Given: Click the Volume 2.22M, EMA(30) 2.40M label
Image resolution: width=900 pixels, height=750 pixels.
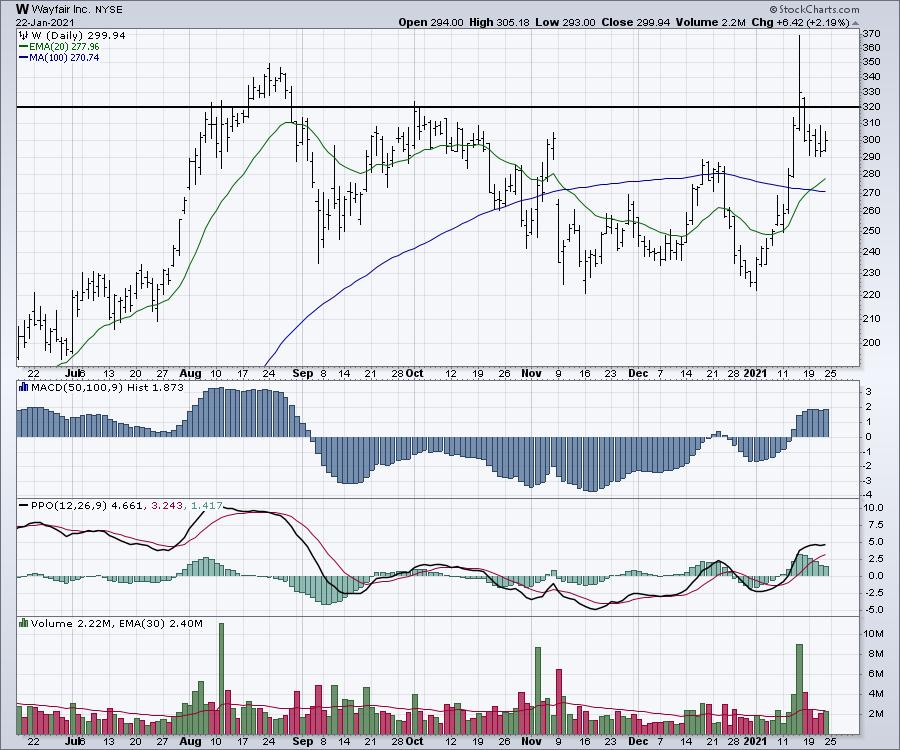Looking at the screenshot, I should tap(117, 623).
